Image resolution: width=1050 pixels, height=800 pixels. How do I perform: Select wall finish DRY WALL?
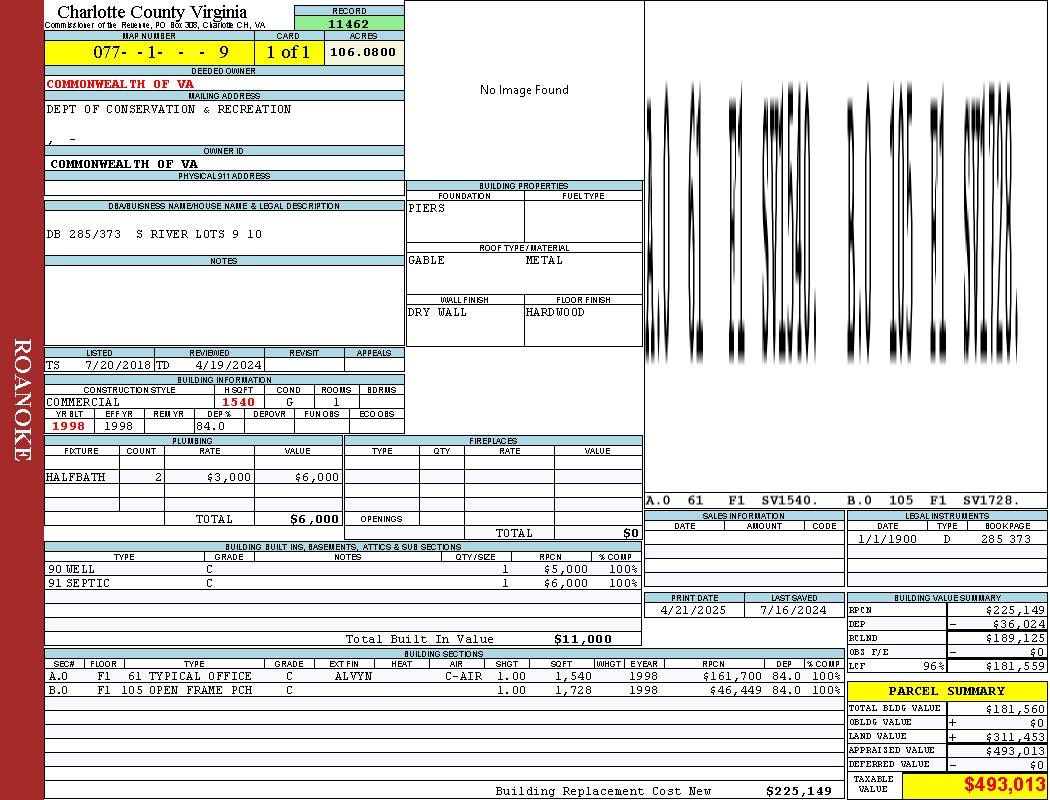[437, 312]
